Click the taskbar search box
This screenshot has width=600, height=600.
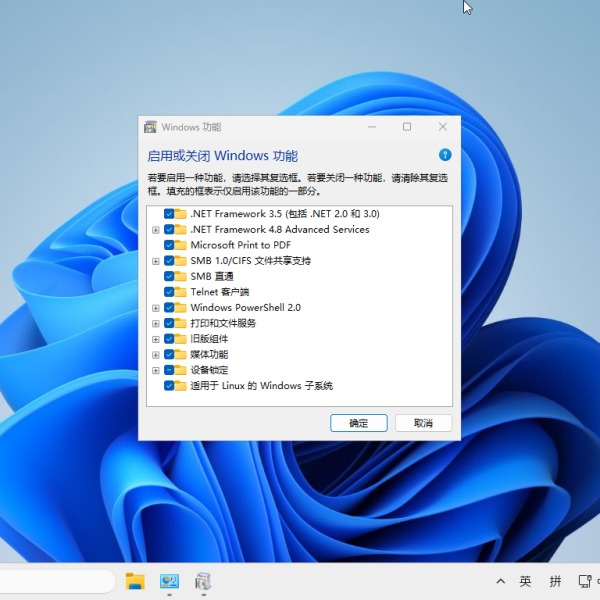coord(57,581)
